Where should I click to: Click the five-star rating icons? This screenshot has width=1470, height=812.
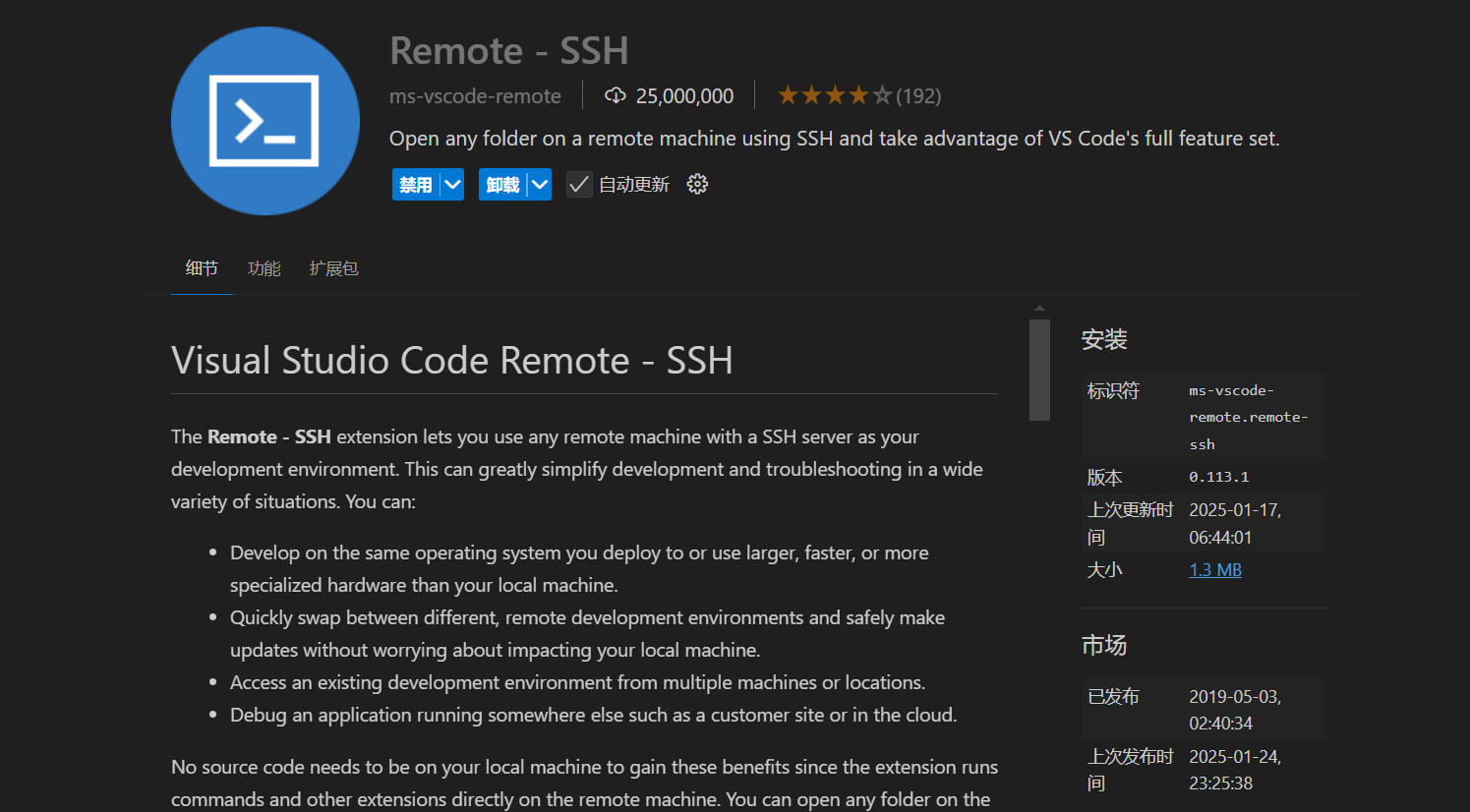click(x=834, y=95)
